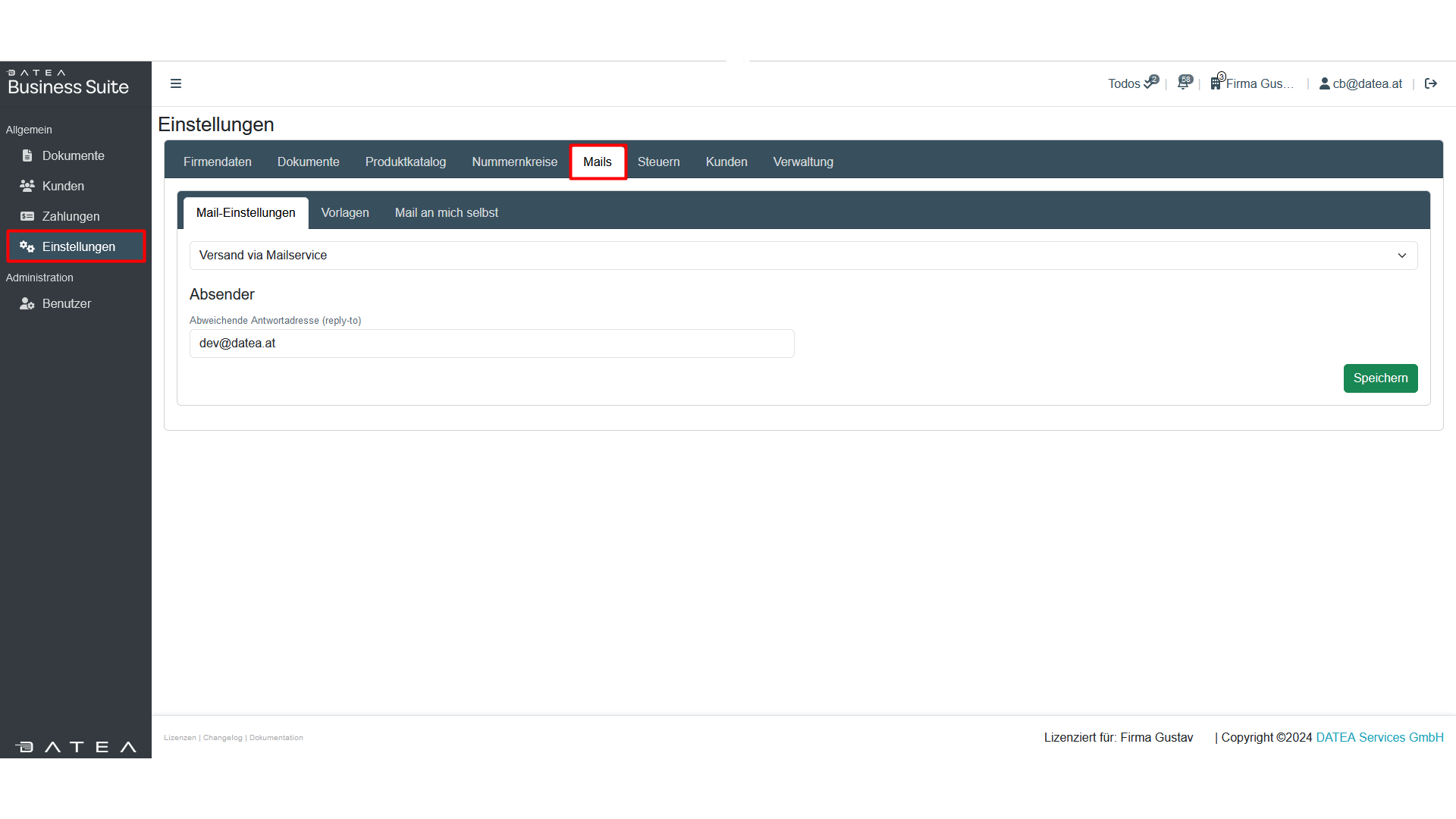Open the Mail an mich selbst tab
This screenshot has height=819, width=1456.
tap(446, 213)
